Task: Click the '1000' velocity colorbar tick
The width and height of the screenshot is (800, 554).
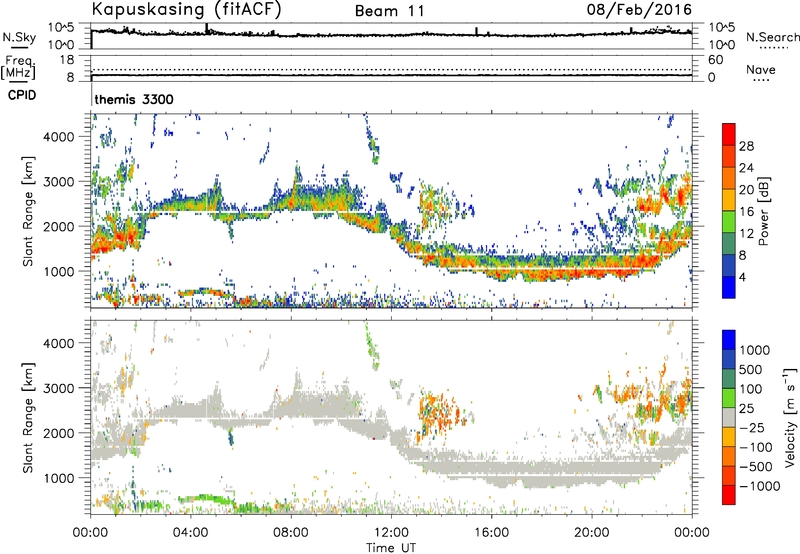Action: pyautogui.click(x=755, y=350)
